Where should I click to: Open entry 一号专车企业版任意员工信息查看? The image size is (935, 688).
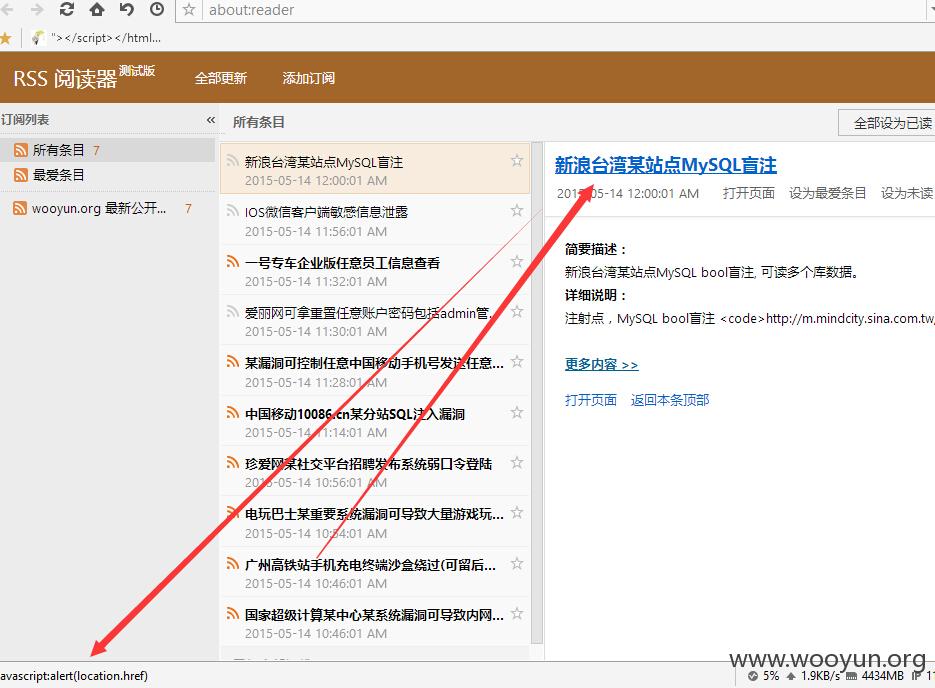375,271
